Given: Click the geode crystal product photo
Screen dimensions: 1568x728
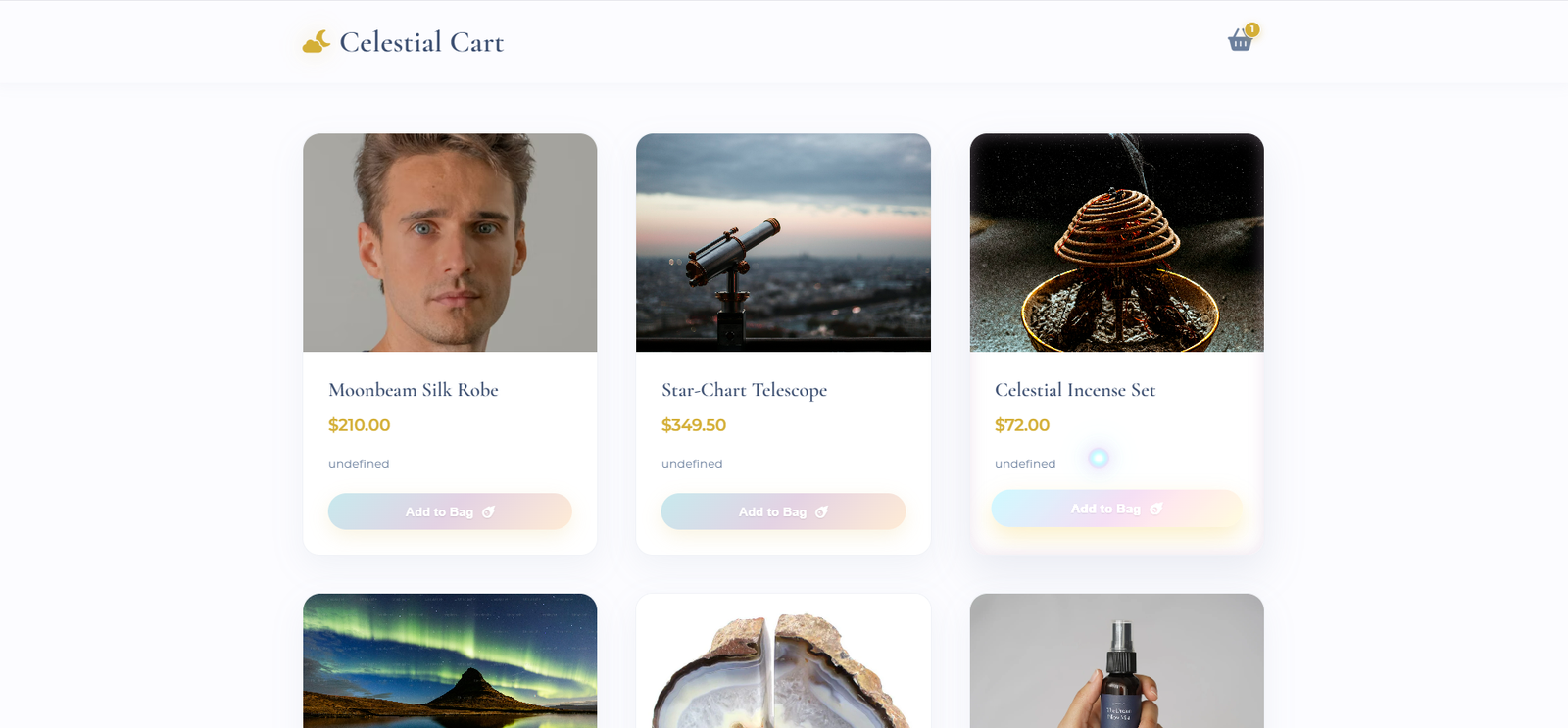Looking at the screenshot, I should [783, 660].
